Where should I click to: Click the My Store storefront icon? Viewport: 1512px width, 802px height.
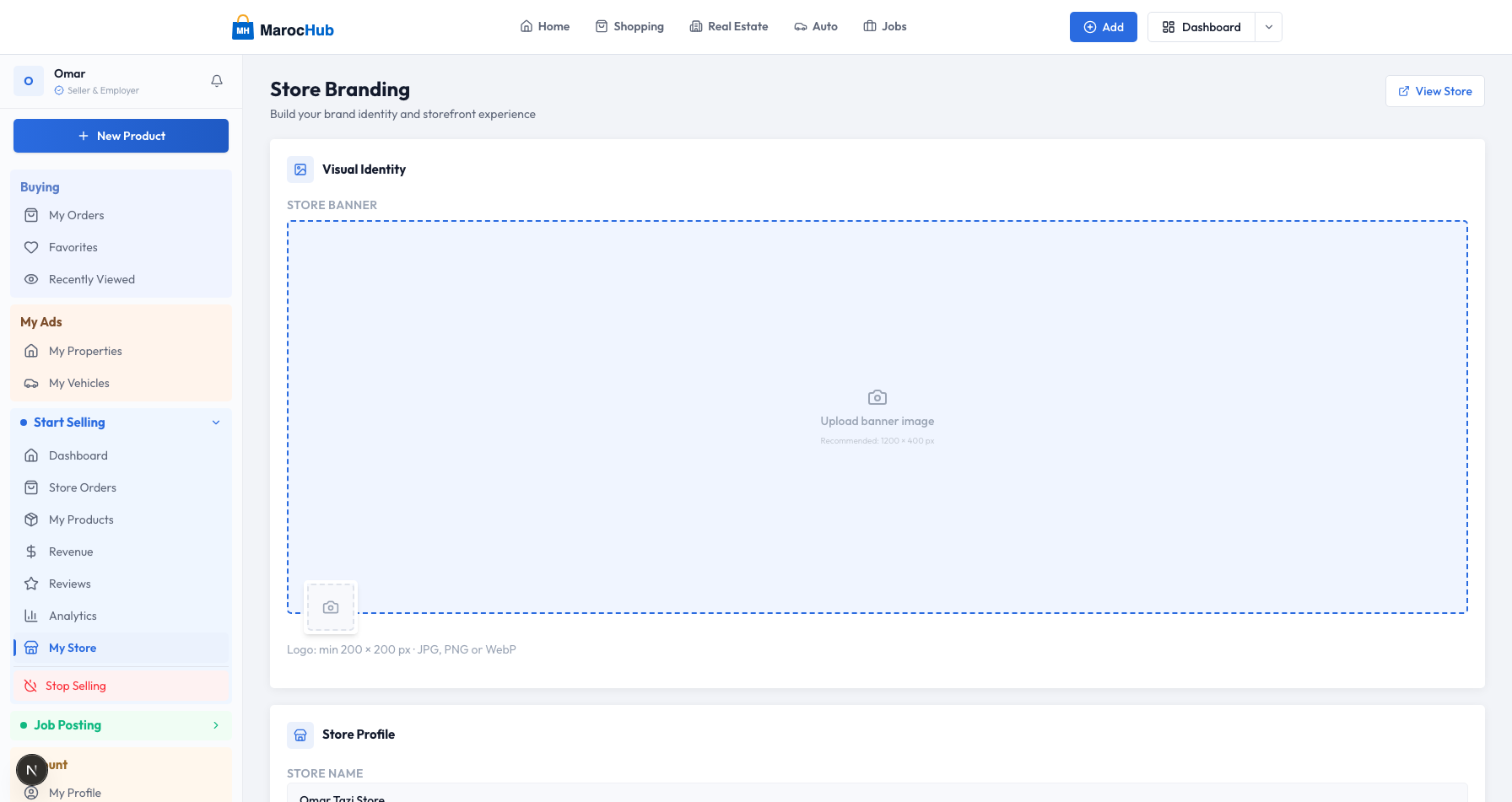[31, 648]
